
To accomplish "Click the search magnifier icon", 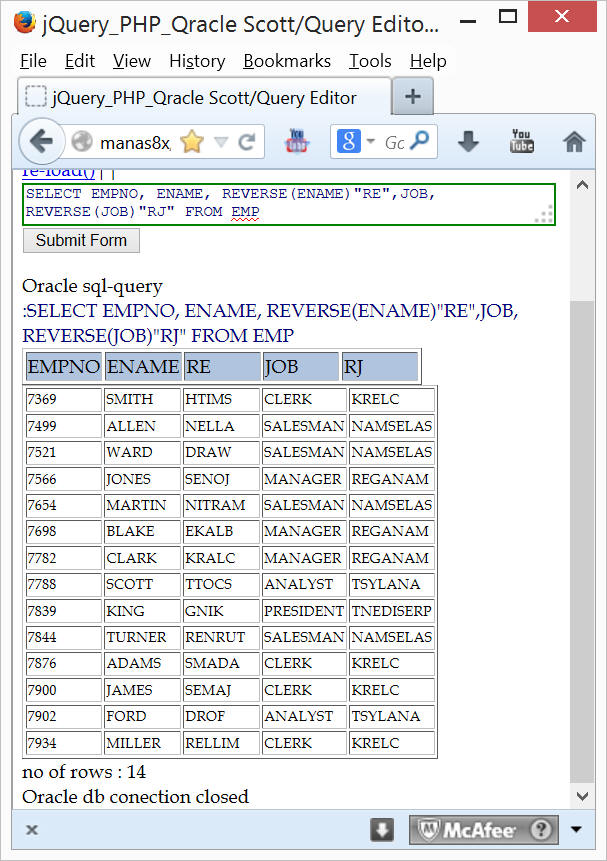I will (420, 141).
